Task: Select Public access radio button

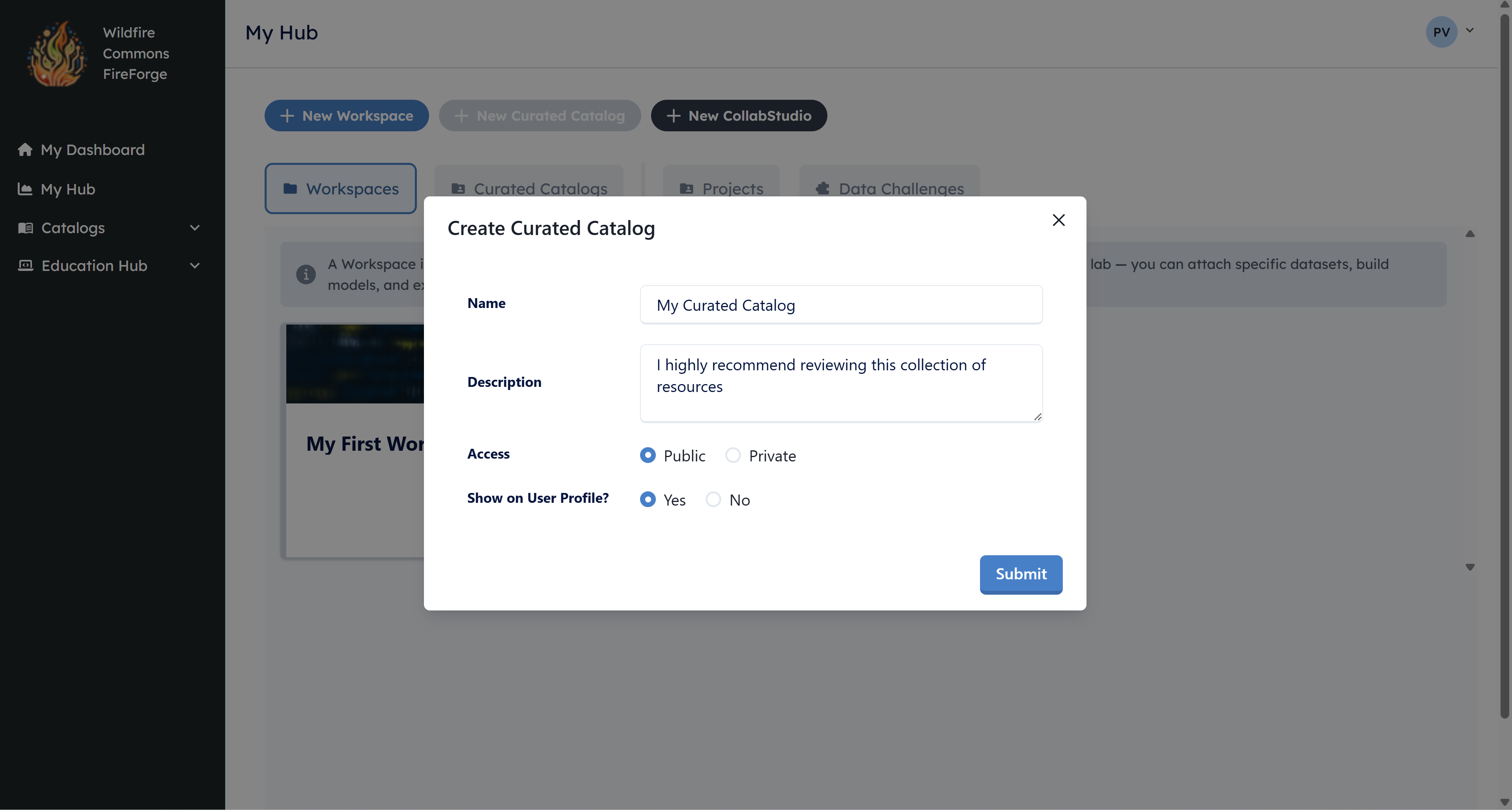Action: pos(648,455)
